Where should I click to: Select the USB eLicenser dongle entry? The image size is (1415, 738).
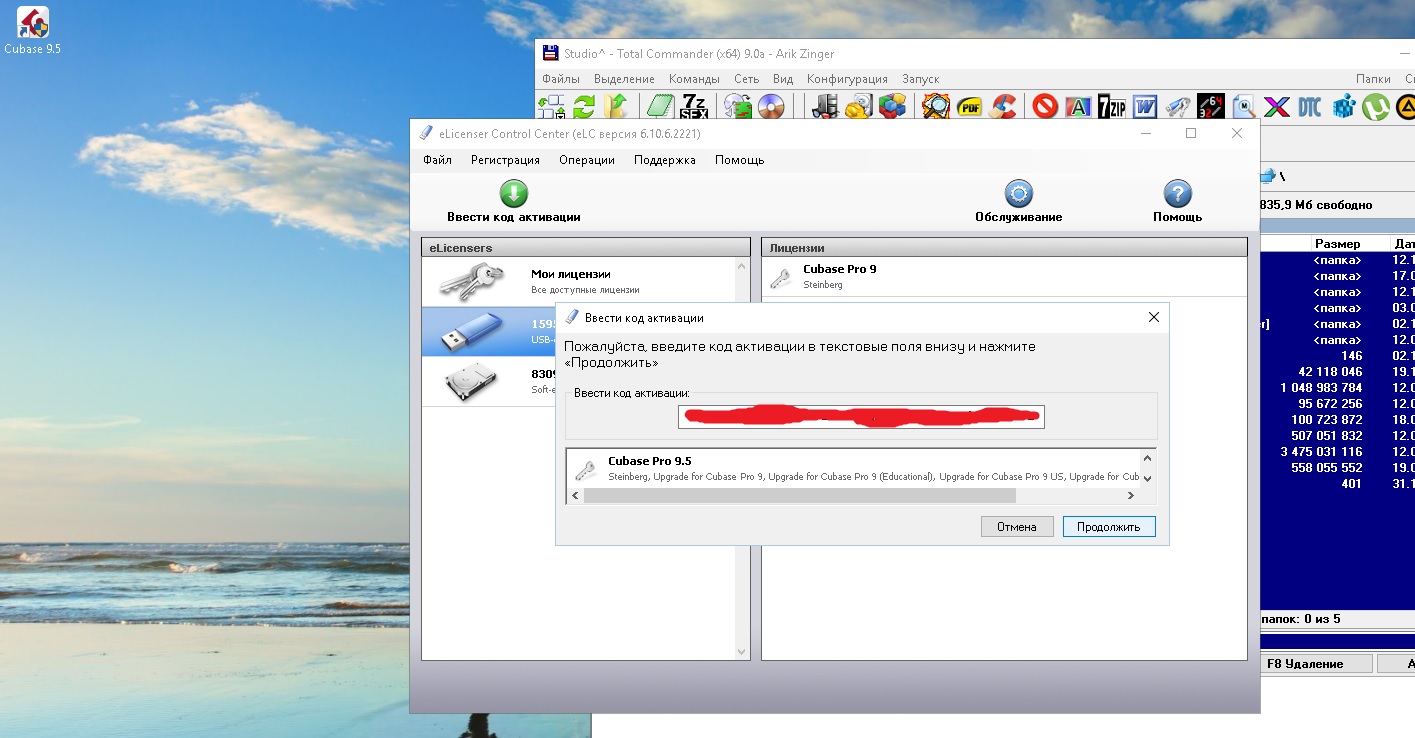pos(488,331)
